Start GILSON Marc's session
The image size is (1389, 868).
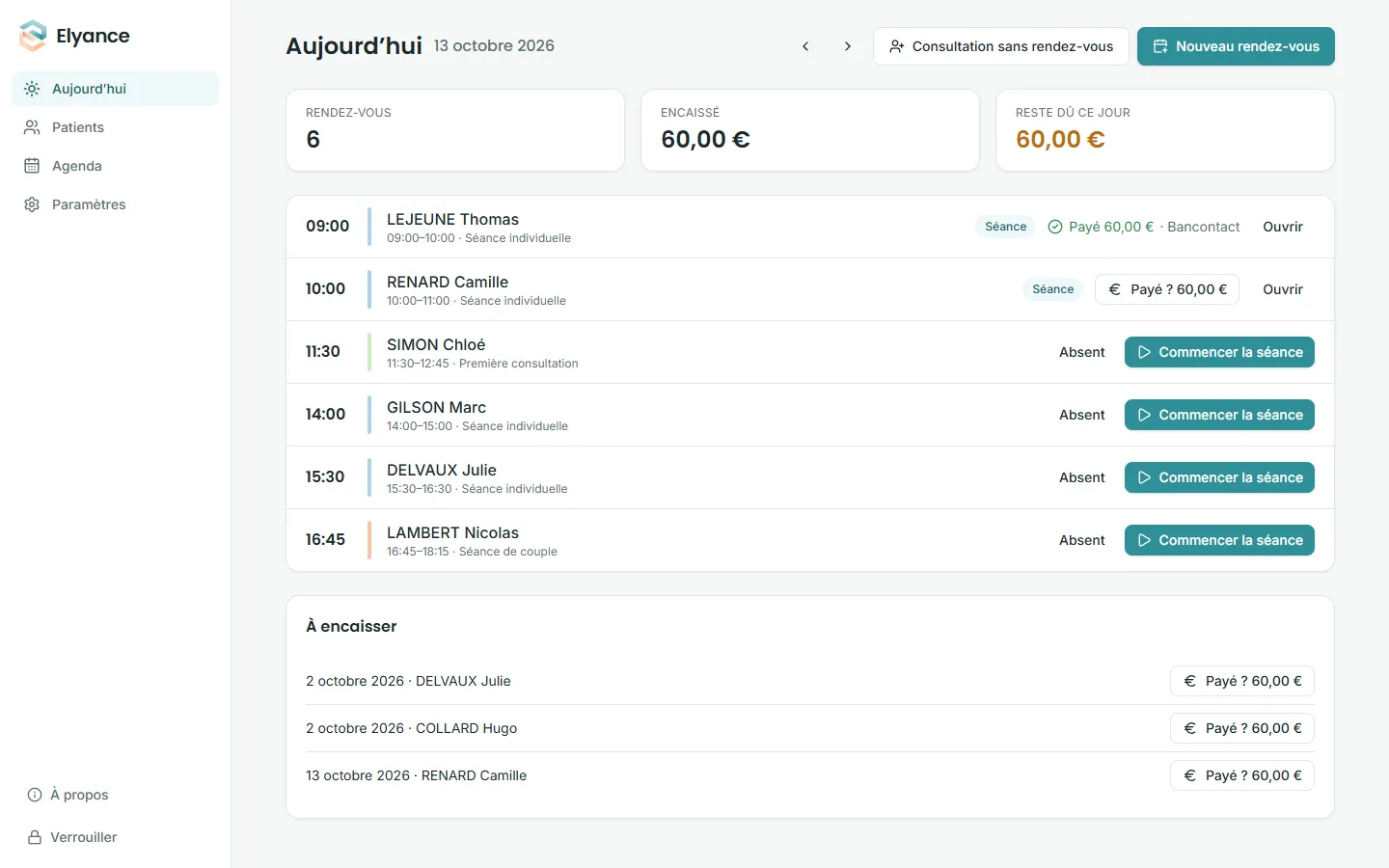click(1219, 415)
